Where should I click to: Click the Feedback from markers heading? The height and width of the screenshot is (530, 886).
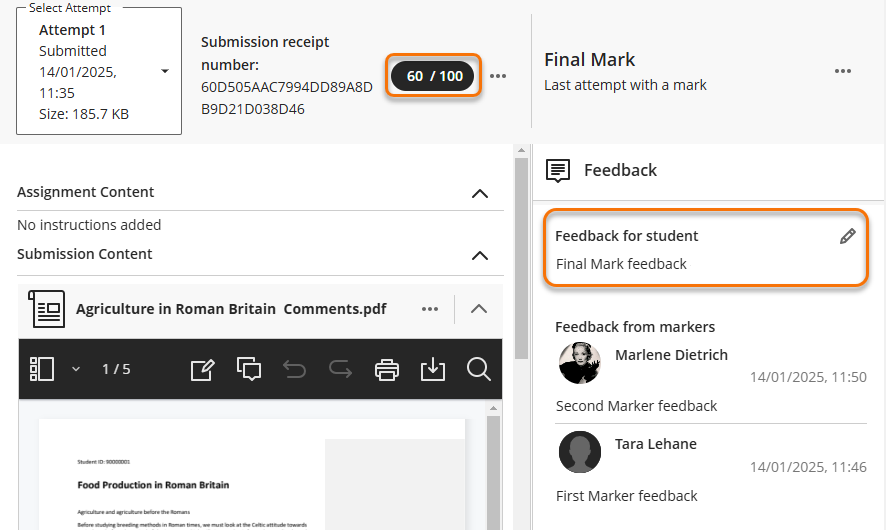click(x=635, y=327)
